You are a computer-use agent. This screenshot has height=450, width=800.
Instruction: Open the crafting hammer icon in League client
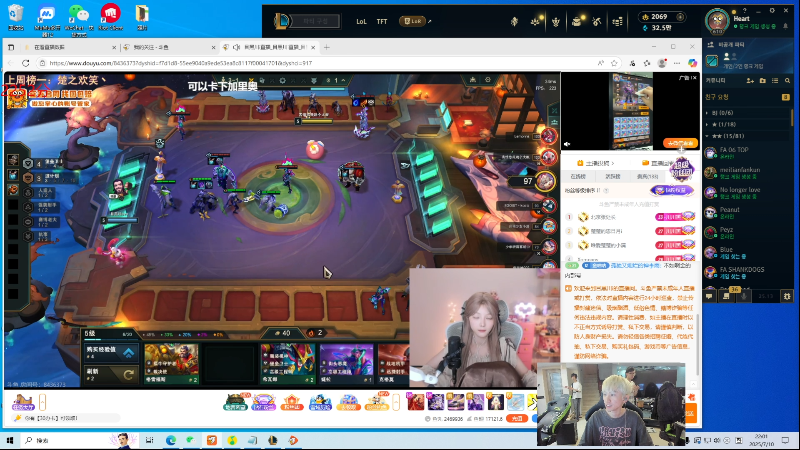(x=597, y=21)
